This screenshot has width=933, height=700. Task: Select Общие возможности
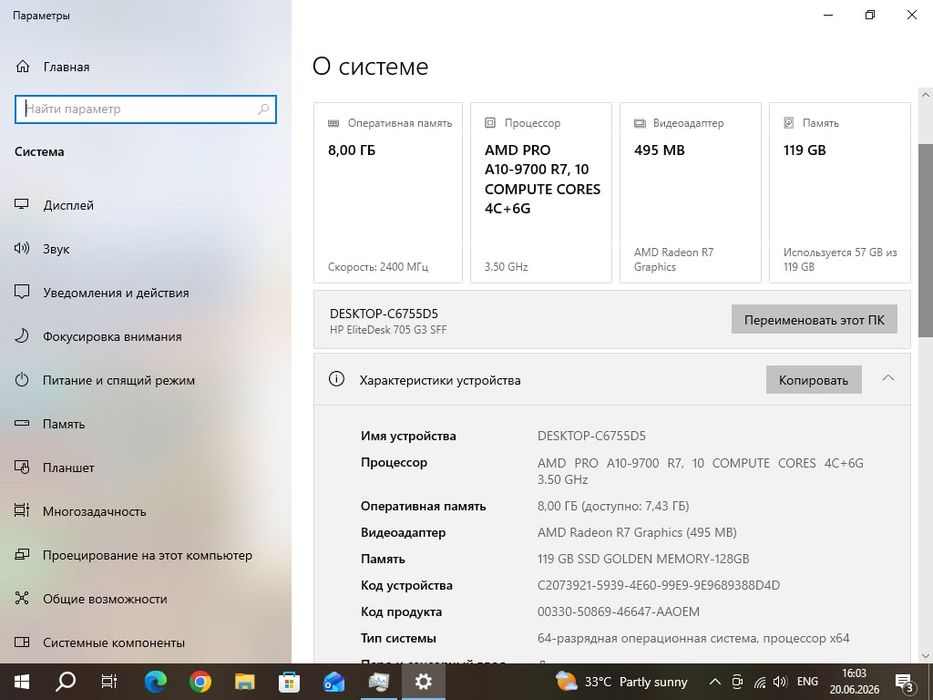[105, 599]
